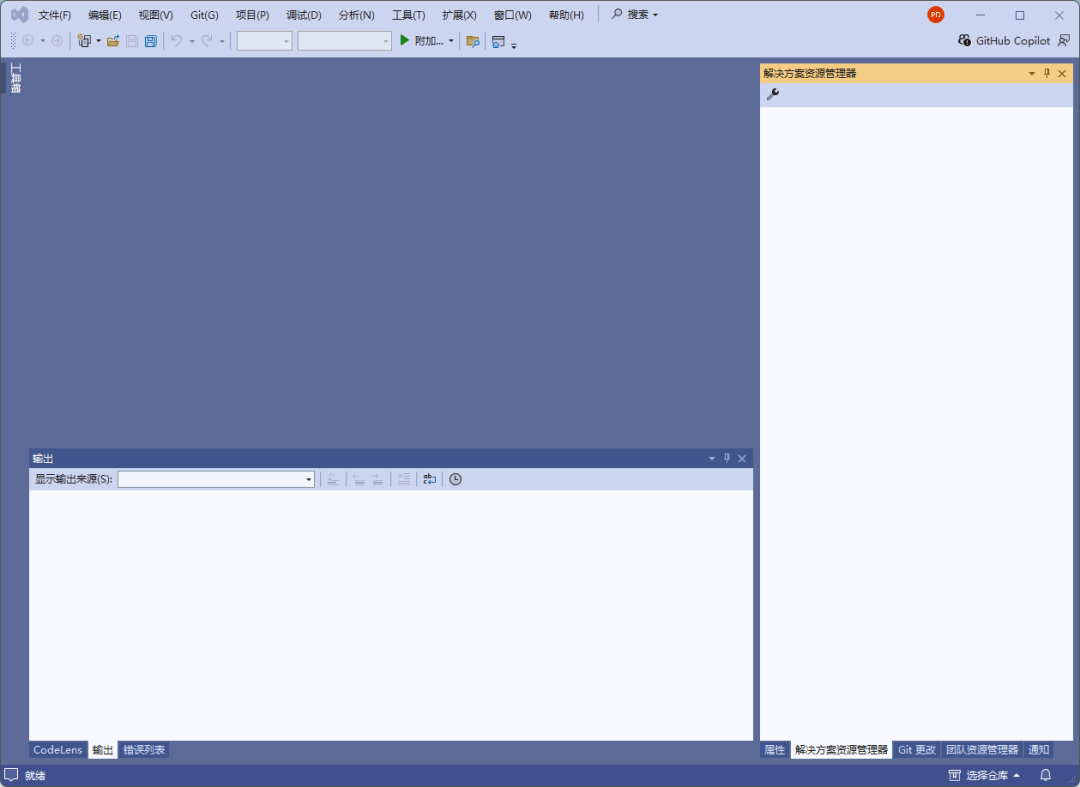Viewport: 1080px width, 787px height.
Task: Open the New Project dropdown arrow
Action: pos(98,41)
